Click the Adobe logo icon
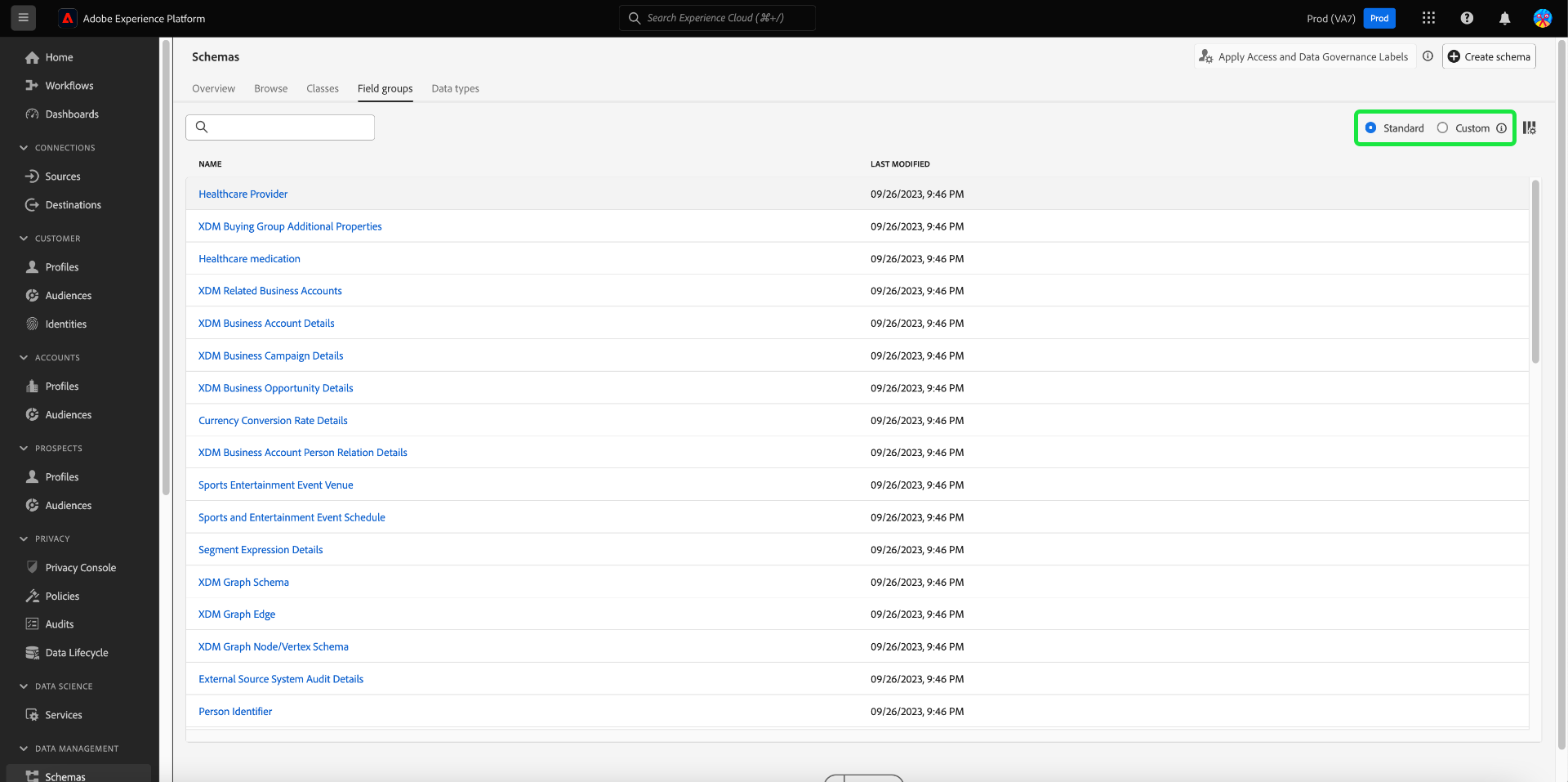Image resolution: width=1568 pixels, height=782 pixels. [68, 18]
